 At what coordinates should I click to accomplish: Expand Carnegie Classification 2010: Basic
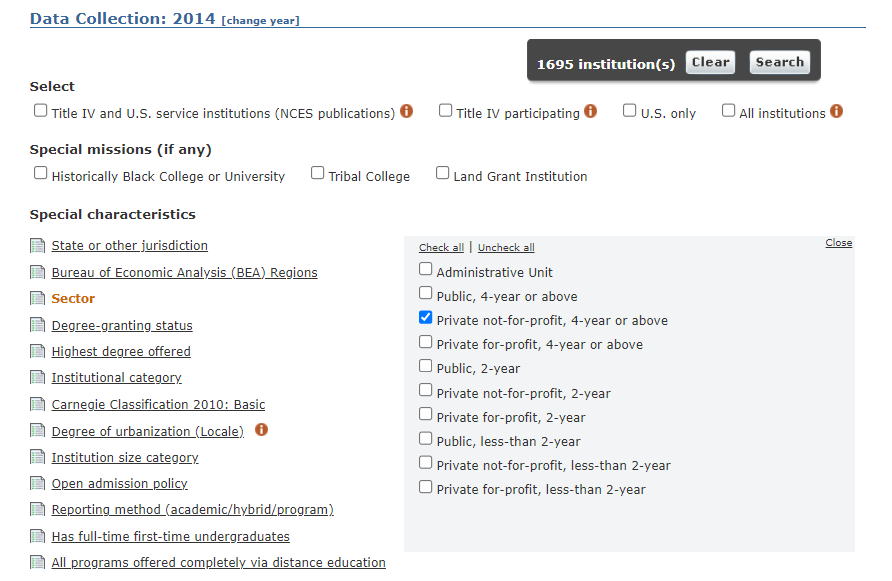coord(158,405)
